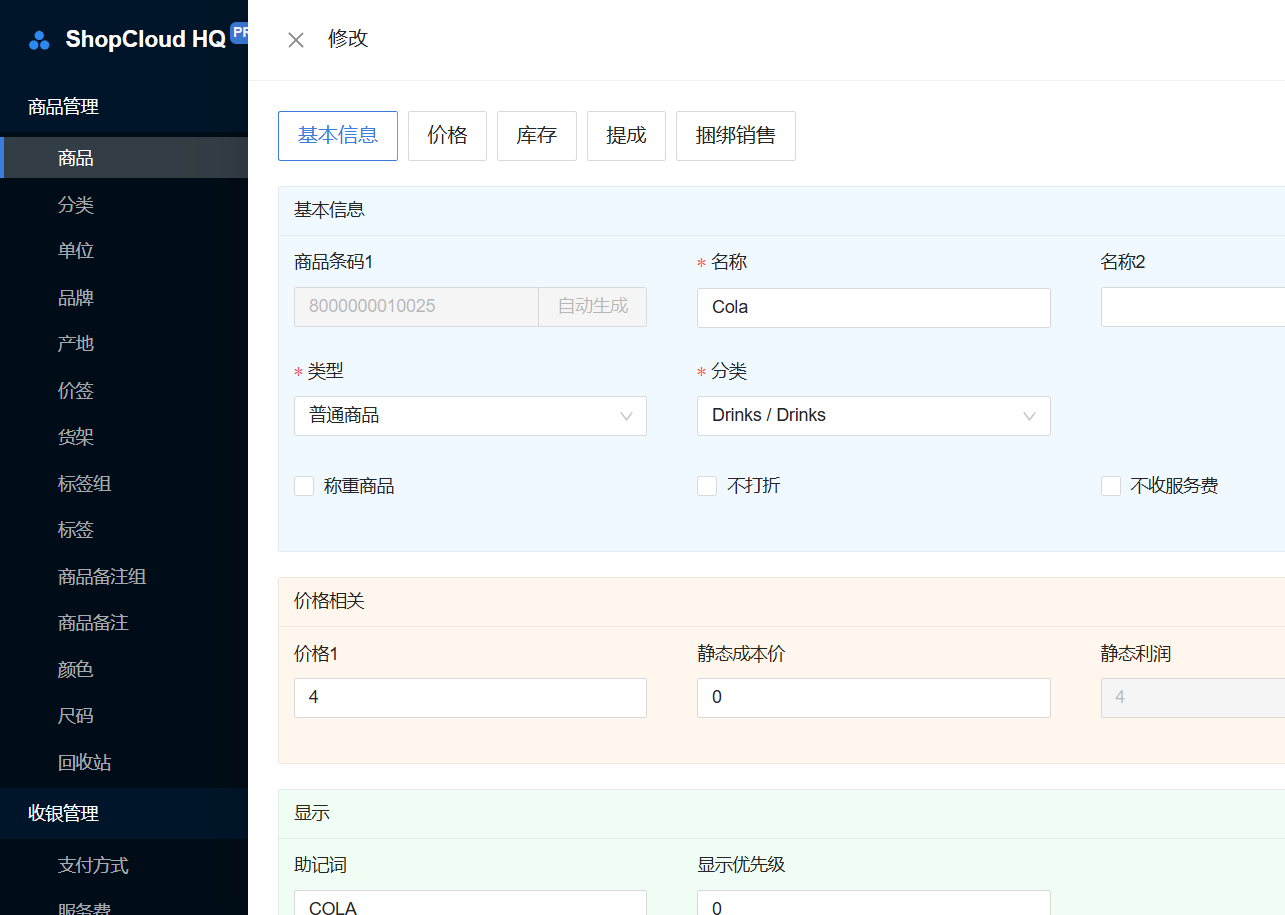This screenshot has width=1285, height=915.
Task: Enable the 称重商品 checkbox
Action: [x=304, y=487]
